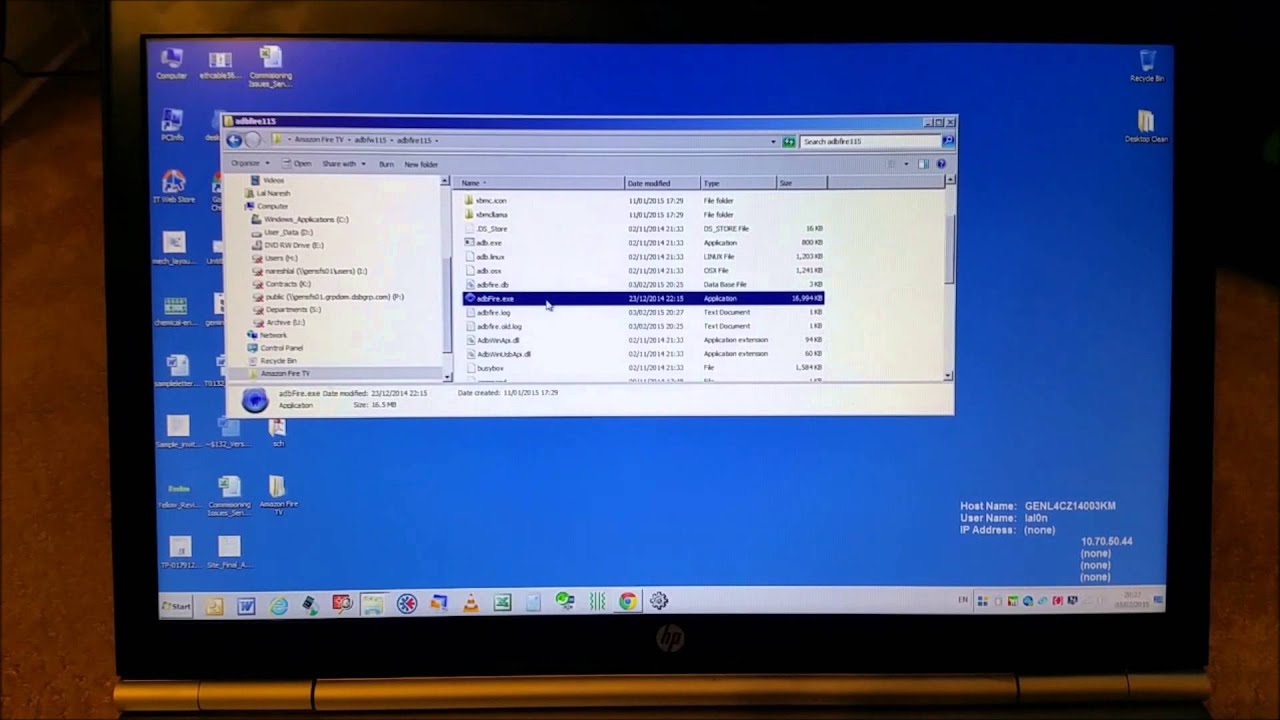This screenshot has width=1280, height=720.
Task: Click New folder in toolbar
Action: coord(421,164)
